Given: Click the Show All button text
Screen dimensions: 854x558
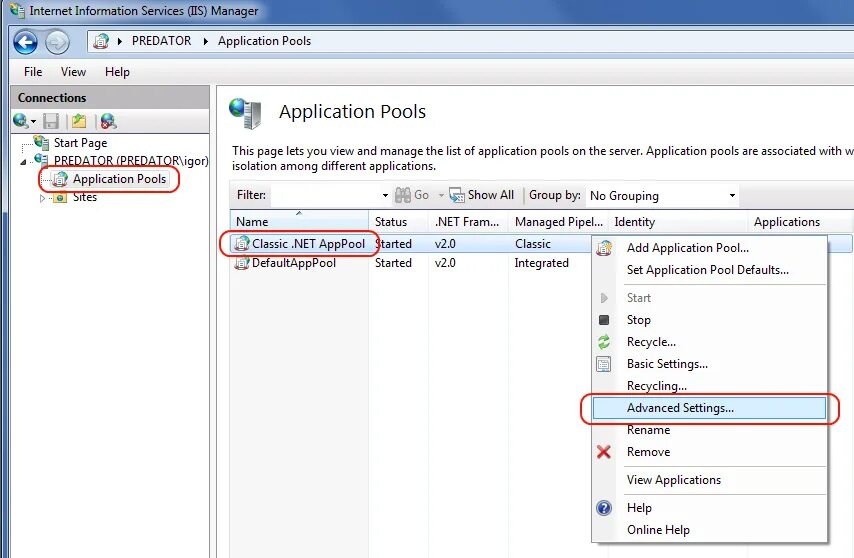Looking at the screenshot, I should [491, 195].
